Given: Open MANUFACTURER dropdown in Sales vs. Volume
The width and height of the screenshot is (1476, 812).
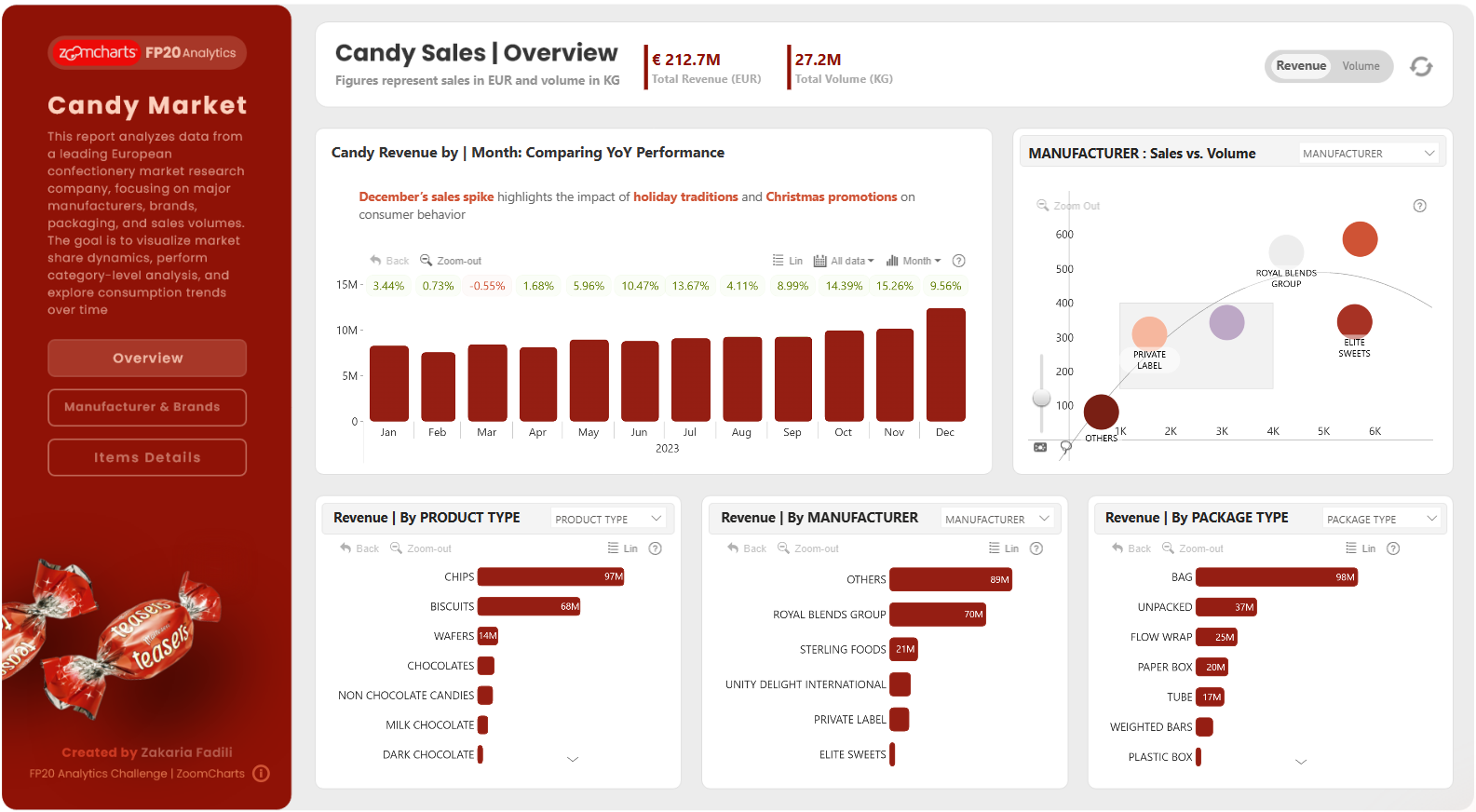Looking at the screenshot, I should tap(1369, 154).
